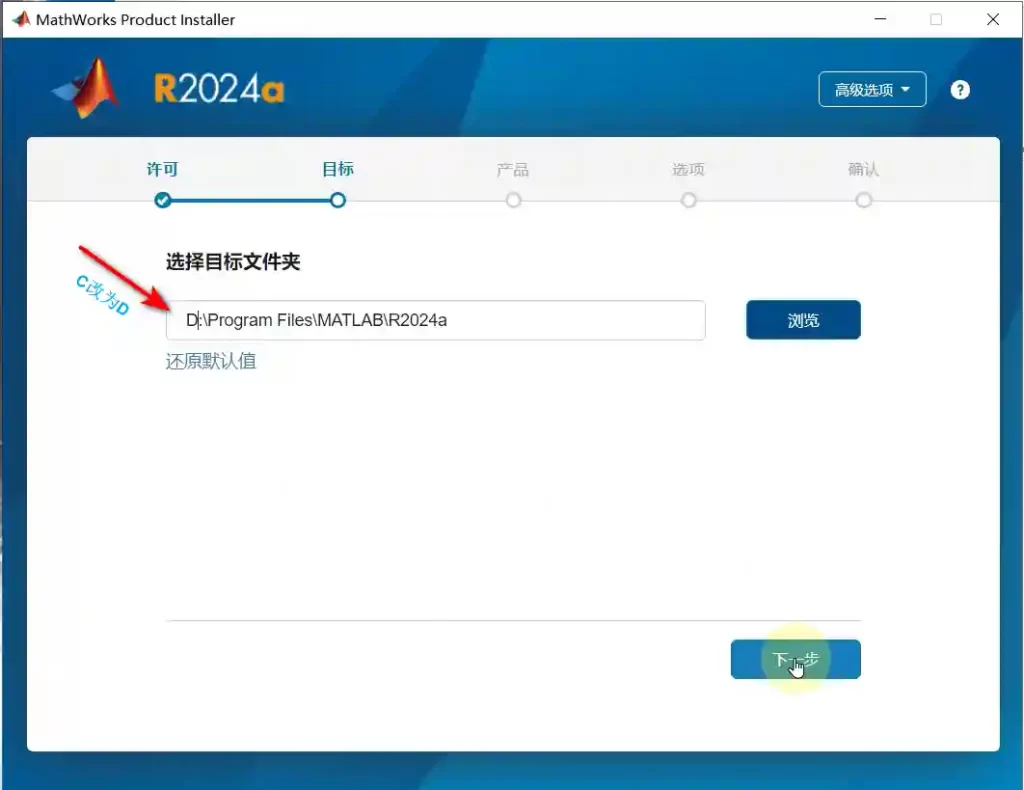Select the 确认 step label

tap(864, 170)
